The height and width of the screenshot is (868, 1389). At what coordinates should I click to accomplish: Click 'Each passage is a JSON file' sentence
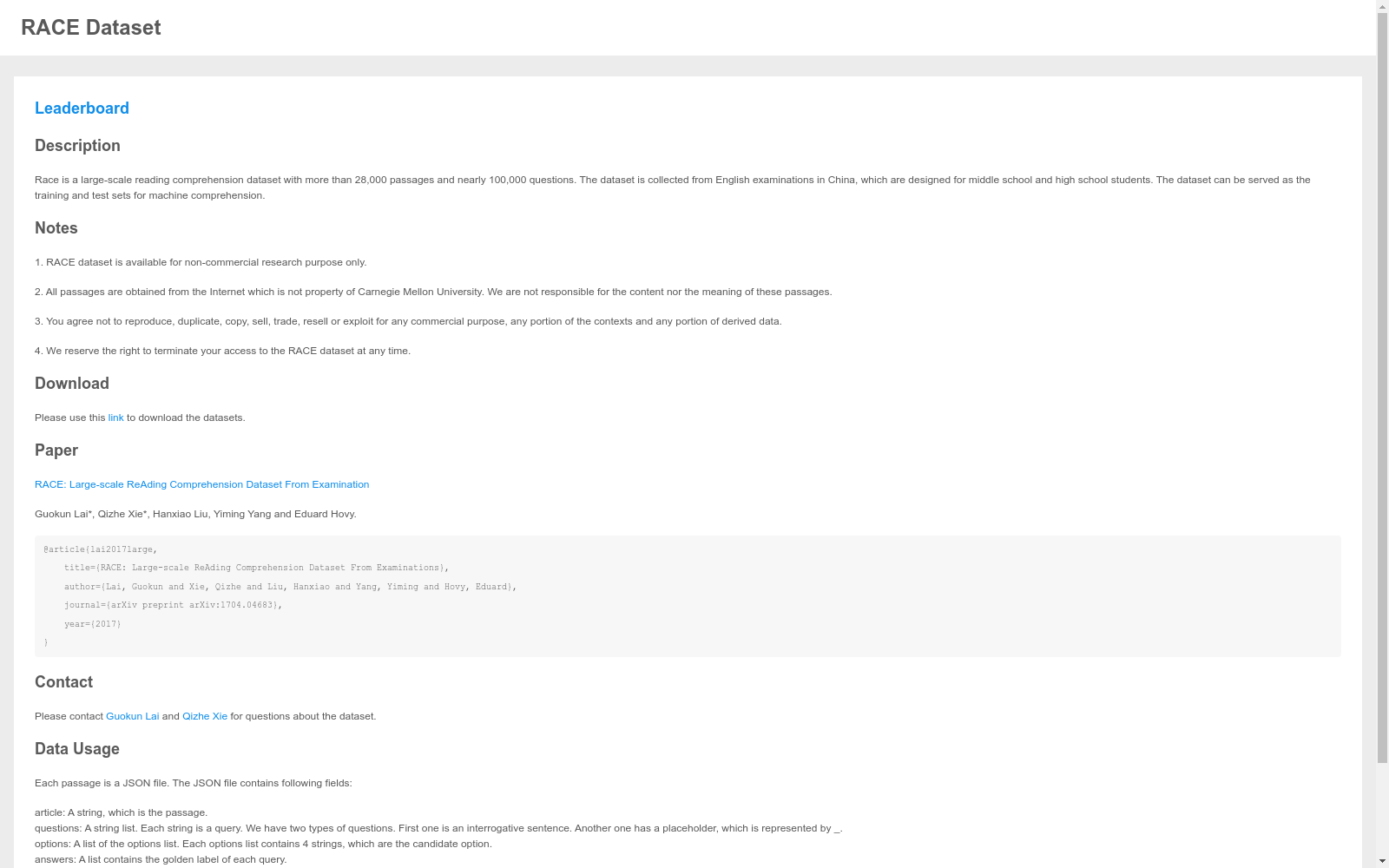(194, 783)
